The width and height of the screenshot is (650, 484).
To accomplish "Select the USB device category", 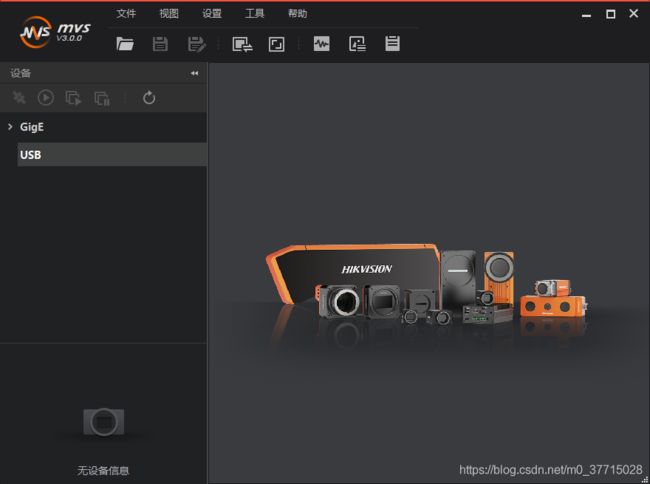I will tap(112, 155).
